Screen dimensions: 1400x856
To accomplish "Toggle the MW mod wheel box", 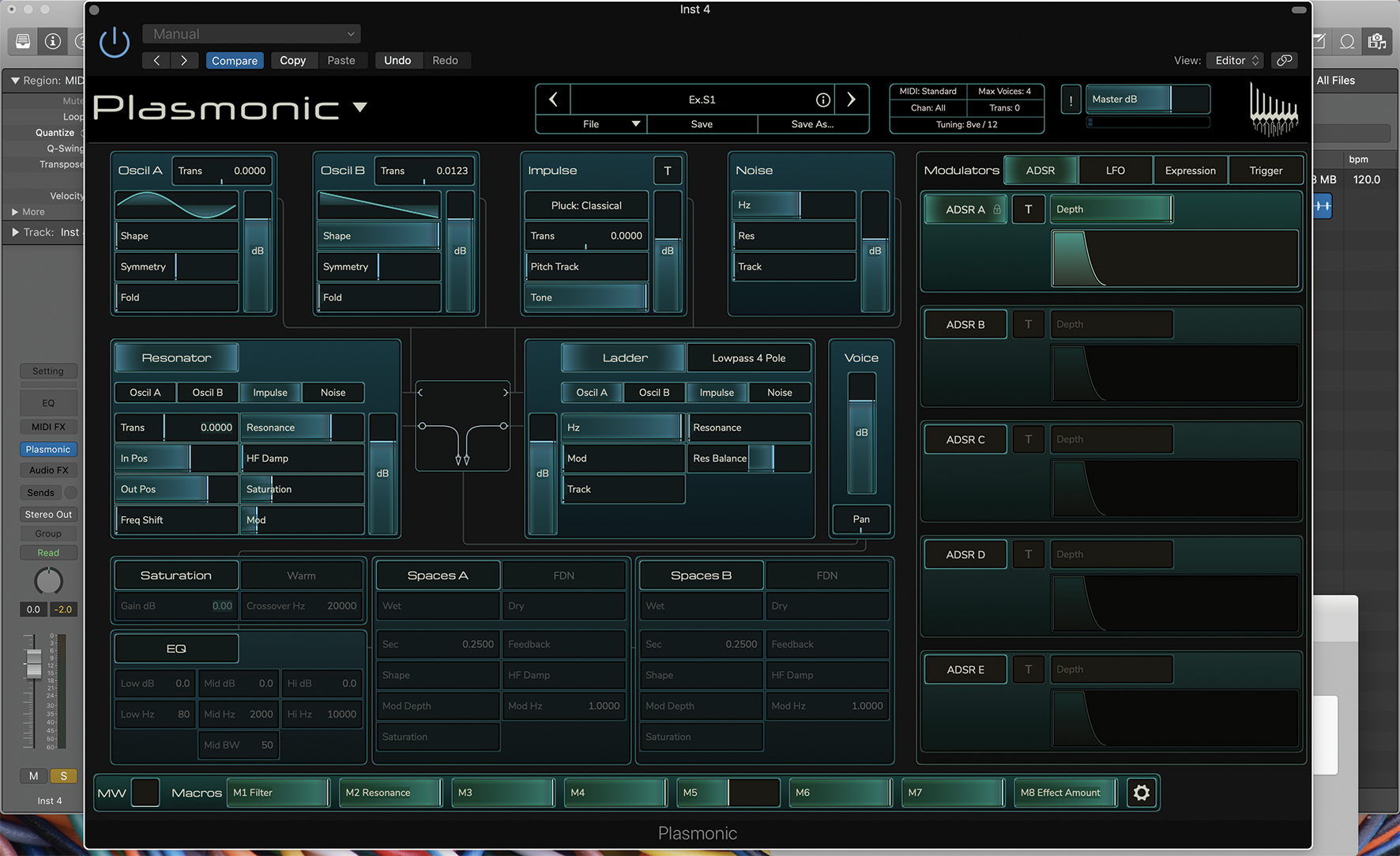I will click(x=145, y=792).
